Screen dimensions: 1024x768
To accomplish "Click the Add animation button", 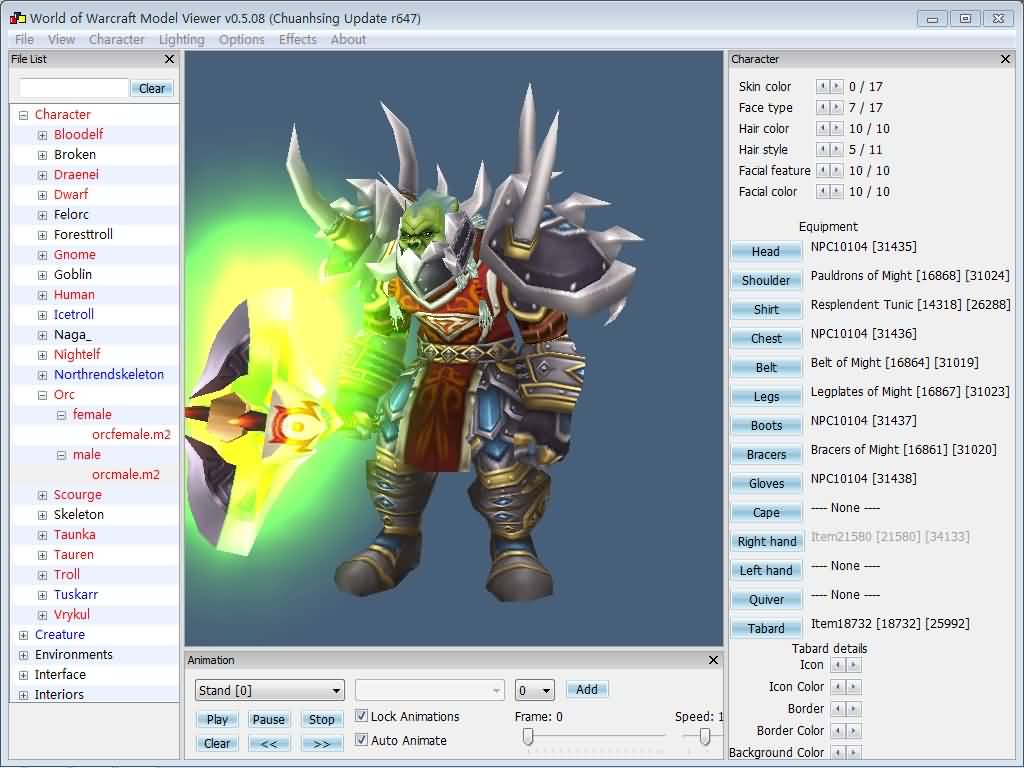I will [x=586, y=690].
